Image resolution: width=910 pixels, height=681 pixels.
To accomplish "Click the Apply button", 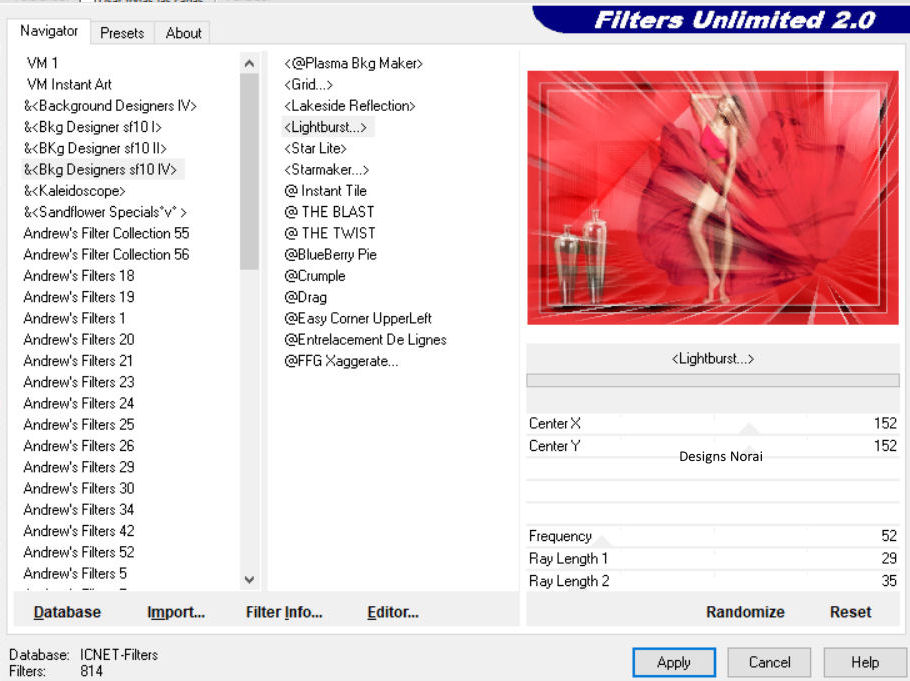I will point(674,662).
